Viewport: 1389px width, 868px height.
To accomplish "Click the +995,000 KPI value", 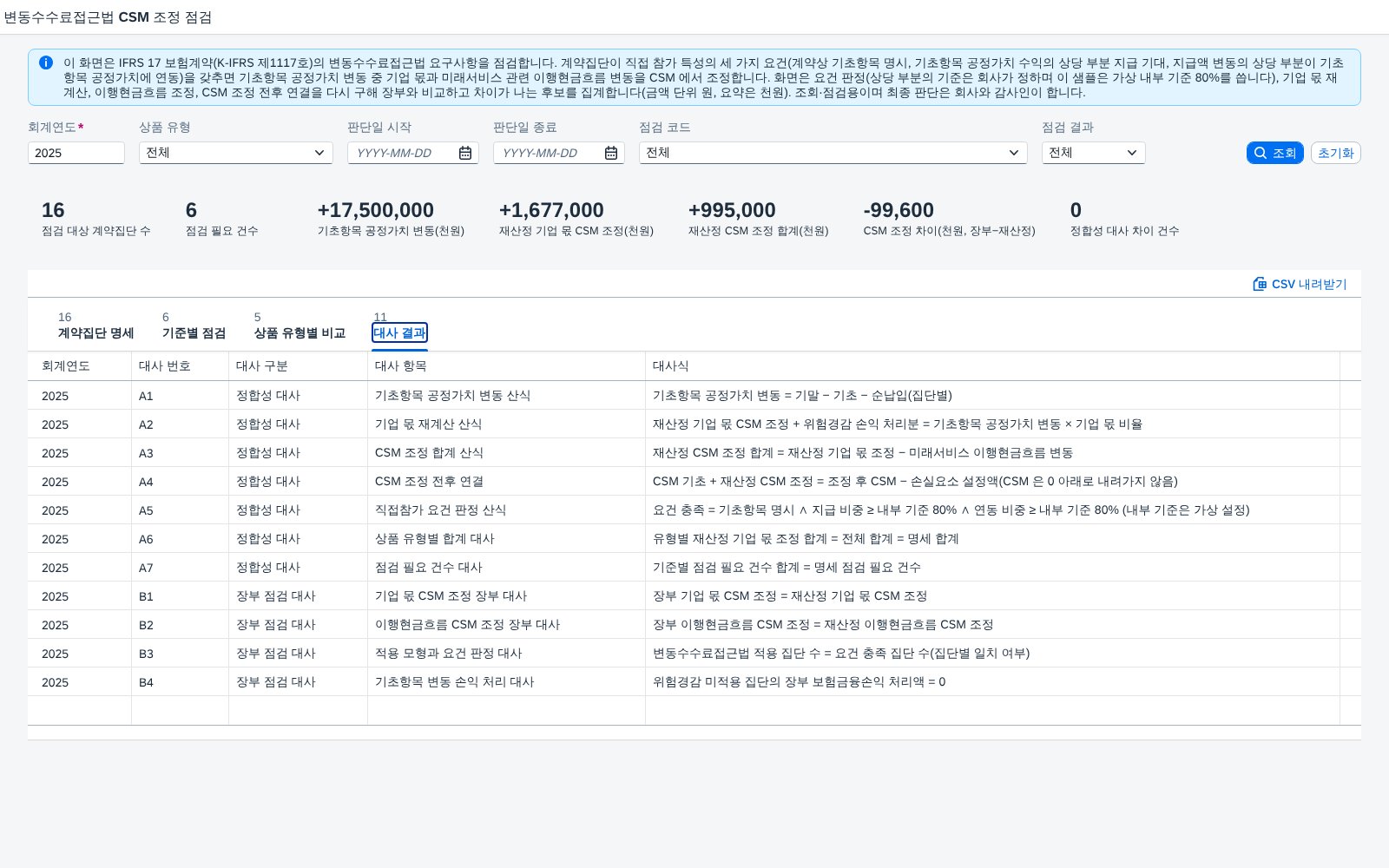I will coord(732,210).
